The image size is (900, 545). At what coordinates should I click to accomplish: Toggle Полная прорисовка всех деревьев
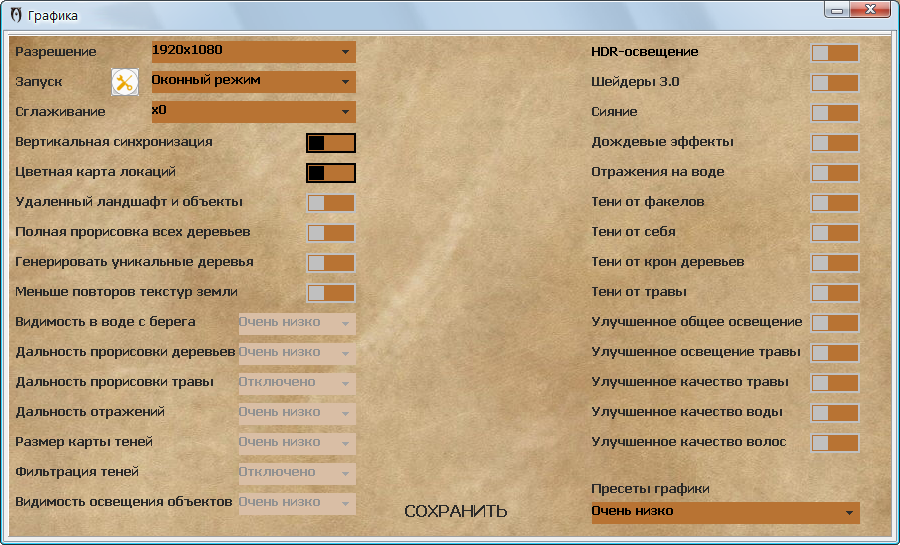[x=331, y=232]
